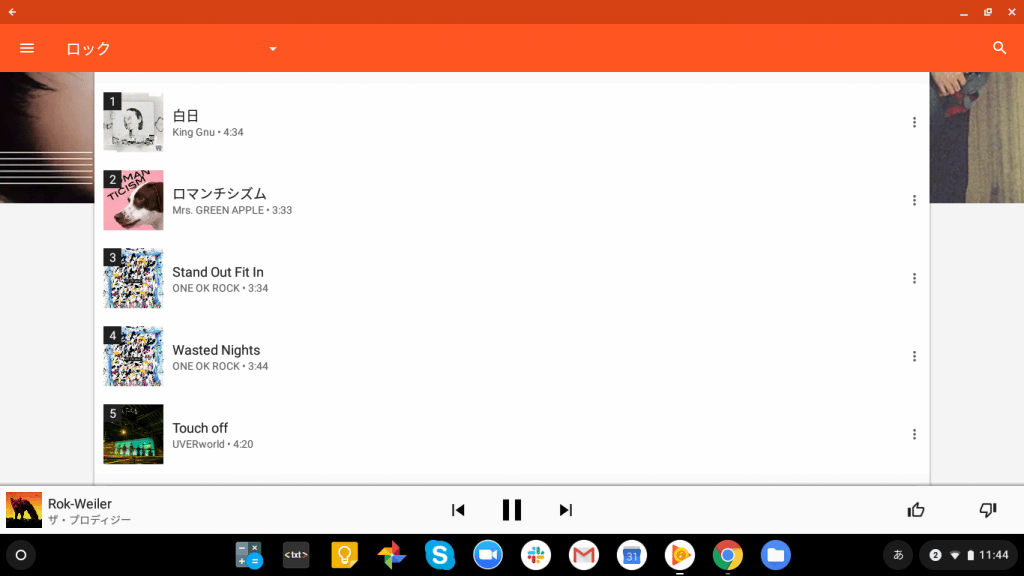The width and height of the screenshot is (1024, 576).
Task: Go back using the title bar arrow
Action: [12, 12]
